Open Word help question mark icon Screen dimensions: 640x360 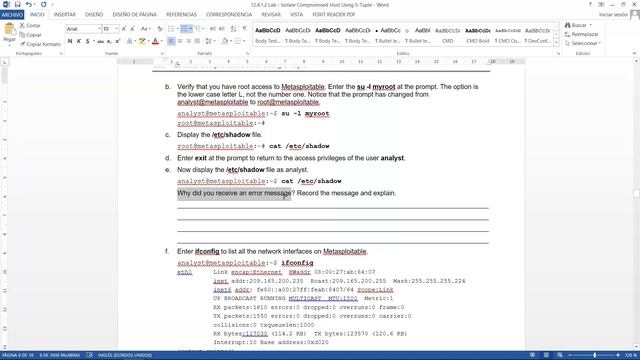click(x=590, y=4)
